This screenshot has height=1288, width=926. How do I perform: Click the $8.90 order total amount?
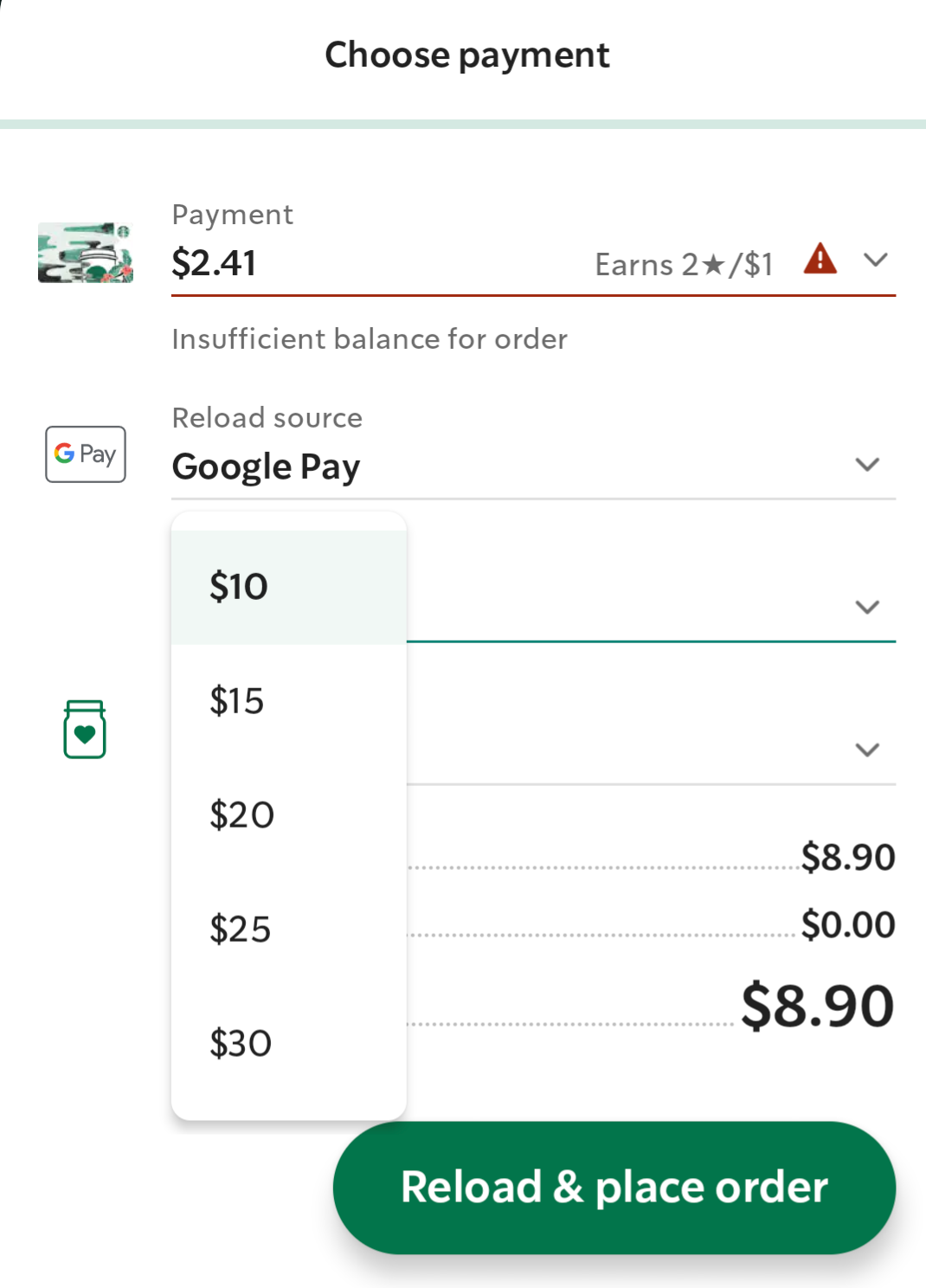tap(817, 1006)
